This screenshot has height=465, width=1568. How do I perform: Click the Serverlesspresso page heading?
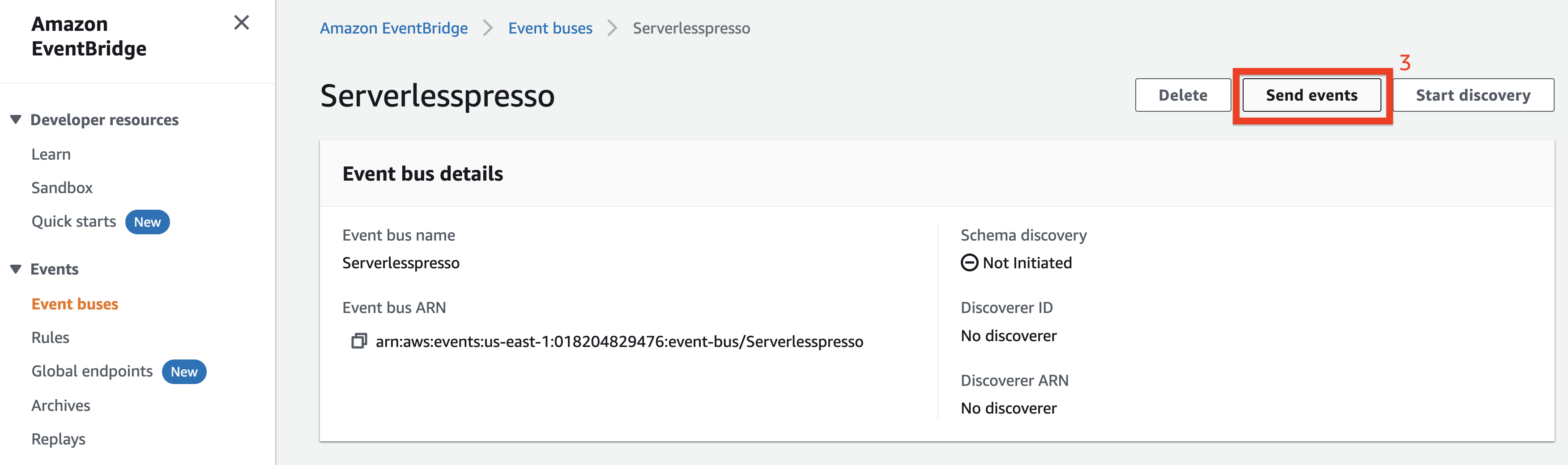437,95
